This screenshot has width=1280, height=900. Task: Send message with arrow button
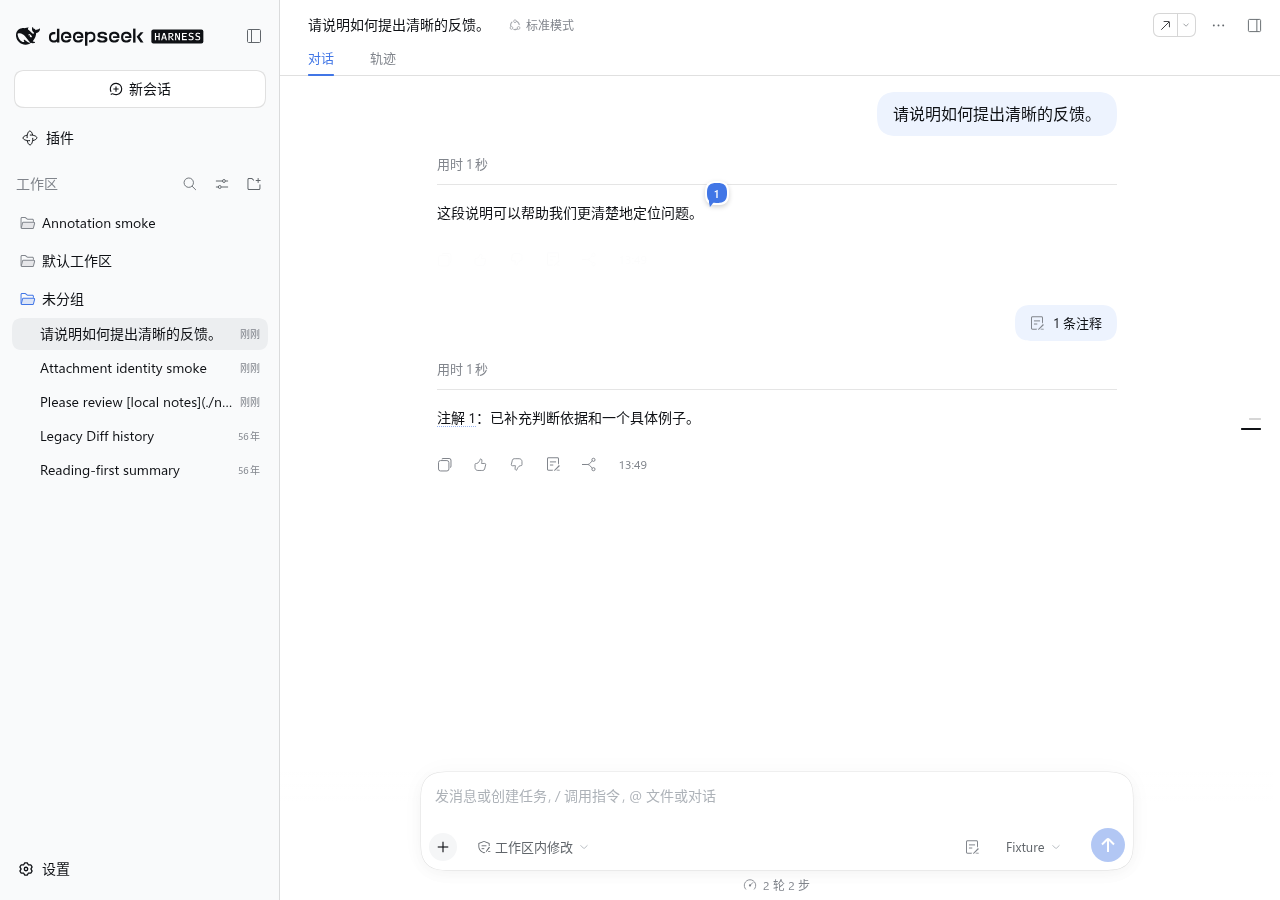(x=1108, y=845)
